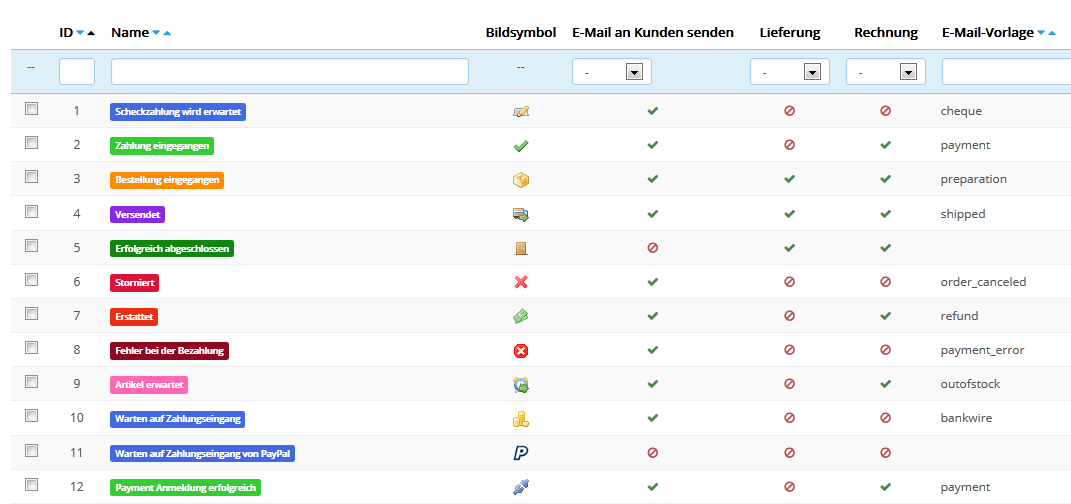
Task: Toggle the Lieferung status for Zahlung eingegangen
Action: pyautogui.click(x=790, y=145)
